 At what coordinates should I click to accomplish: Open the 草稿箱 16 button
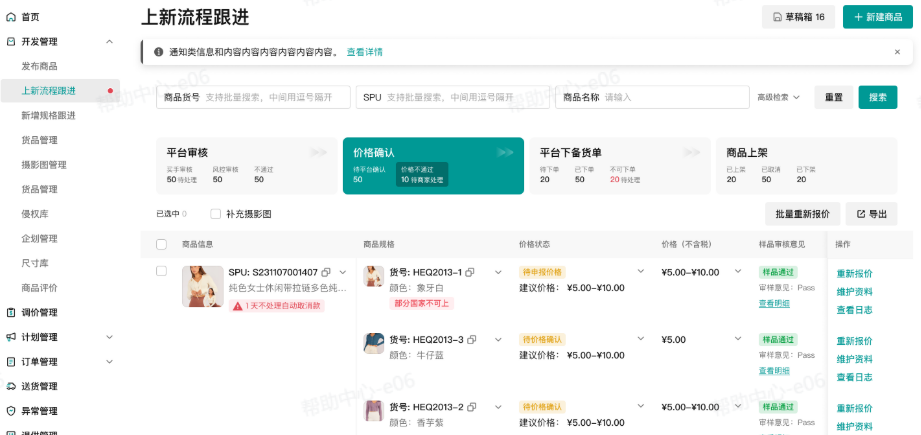798,17
